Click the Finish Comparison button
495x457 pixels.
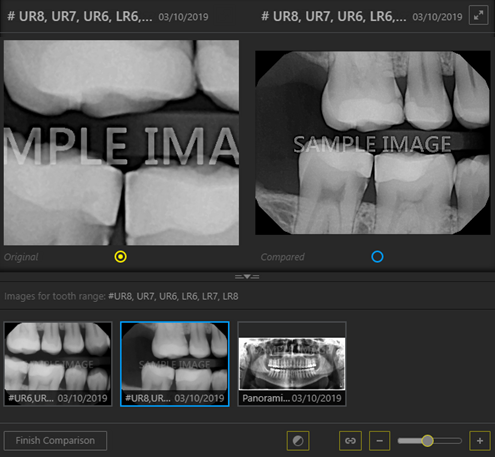(55, 441)
